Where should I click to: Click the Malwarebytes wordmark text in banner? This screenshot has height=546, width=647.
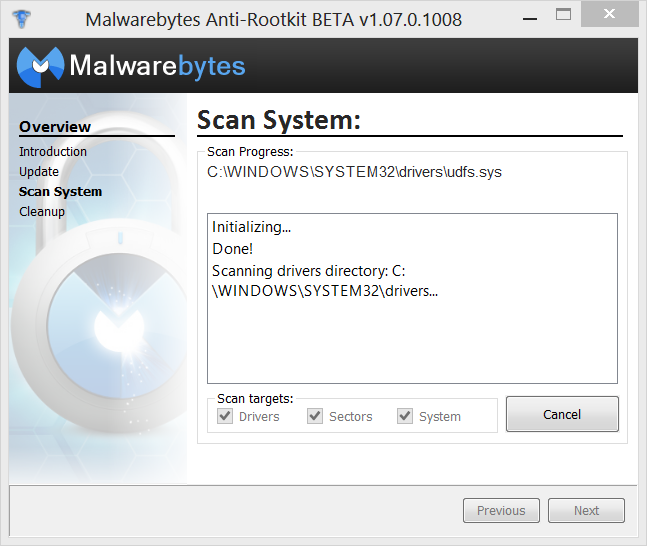tap(157, 66)
